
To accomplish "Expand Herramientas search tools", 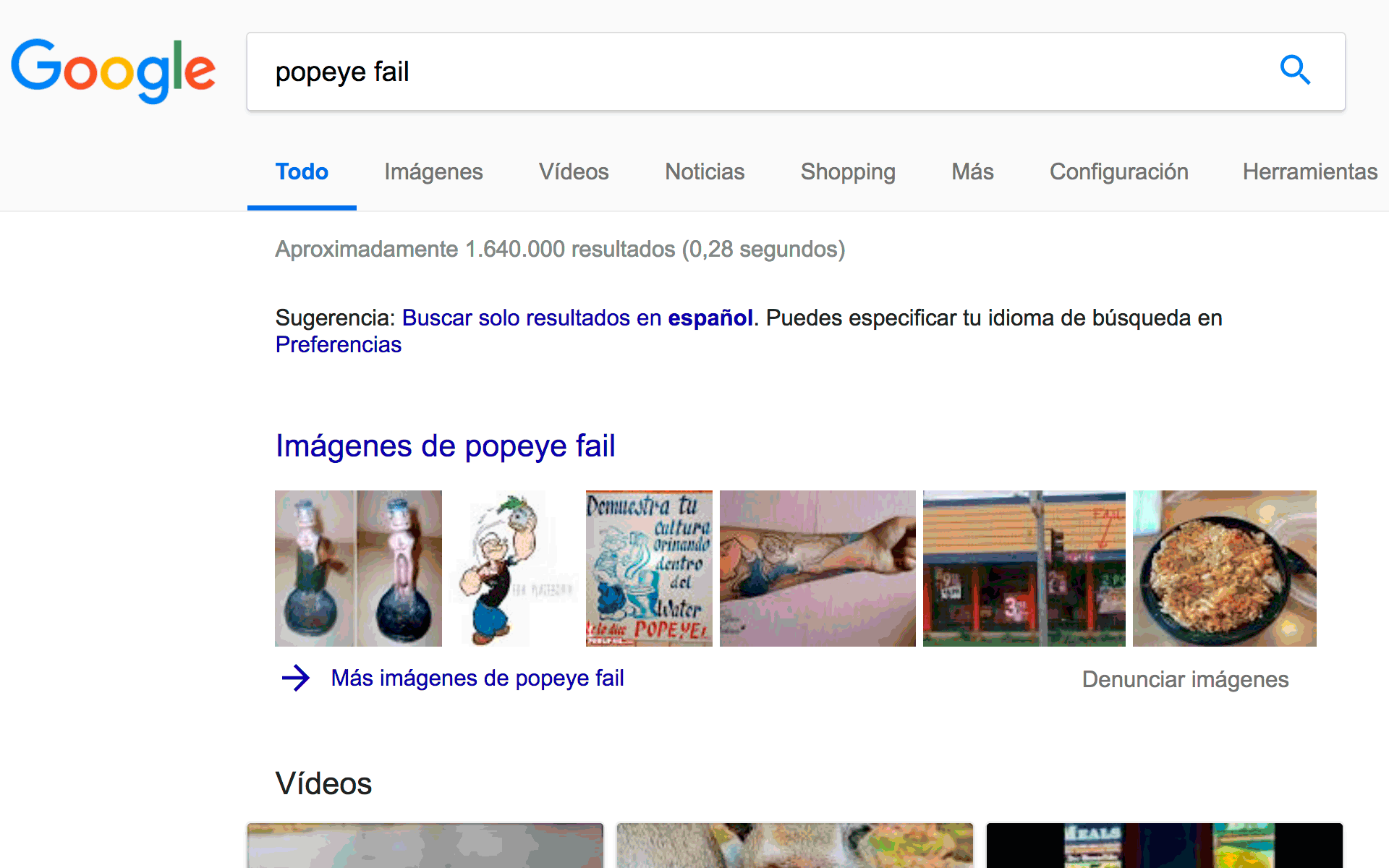I will tap(1309, 172).
